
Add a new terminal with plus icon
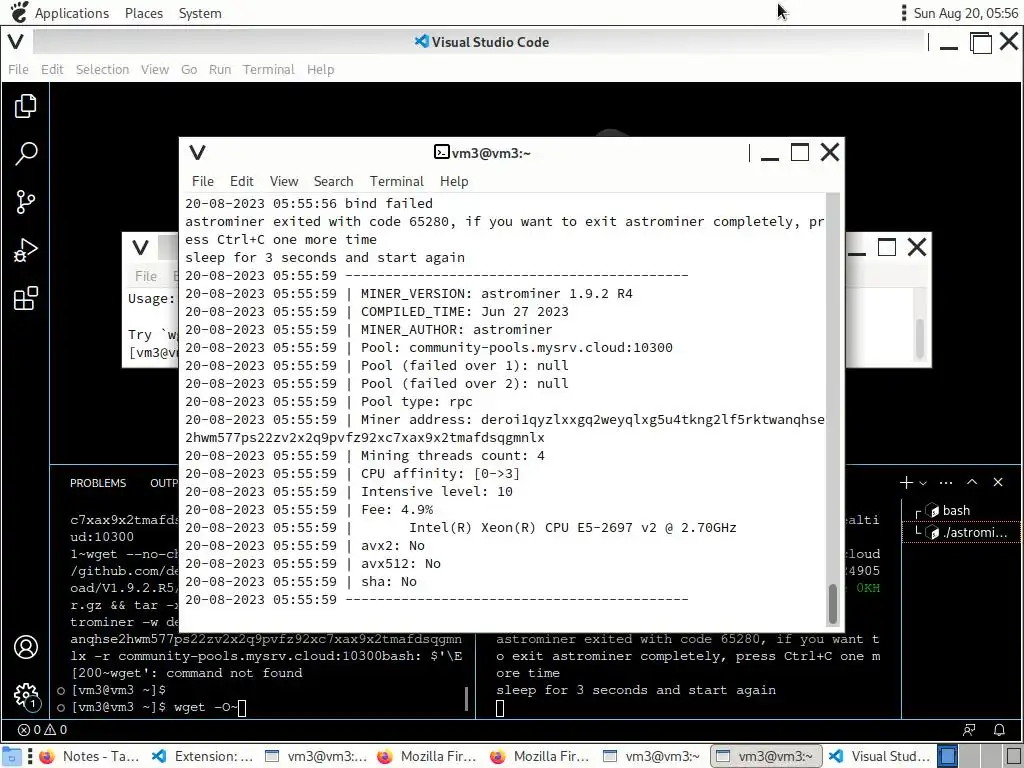(x=906, y=483)
